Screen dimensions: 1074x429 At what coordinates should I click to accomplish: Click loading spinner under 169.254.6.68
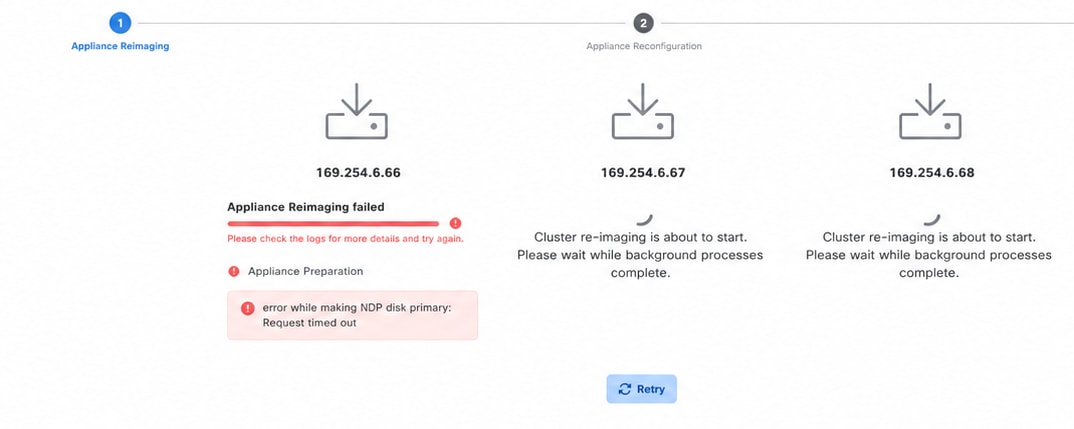(932, 219)
